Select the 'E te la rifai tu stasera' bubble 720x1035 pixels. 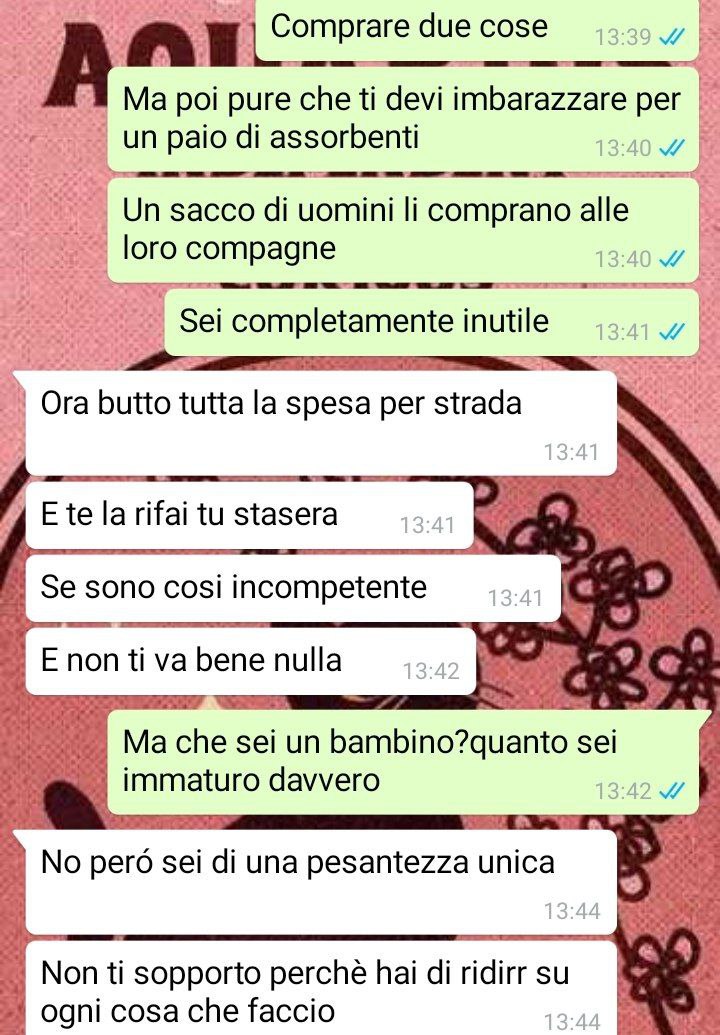[249, 516]
